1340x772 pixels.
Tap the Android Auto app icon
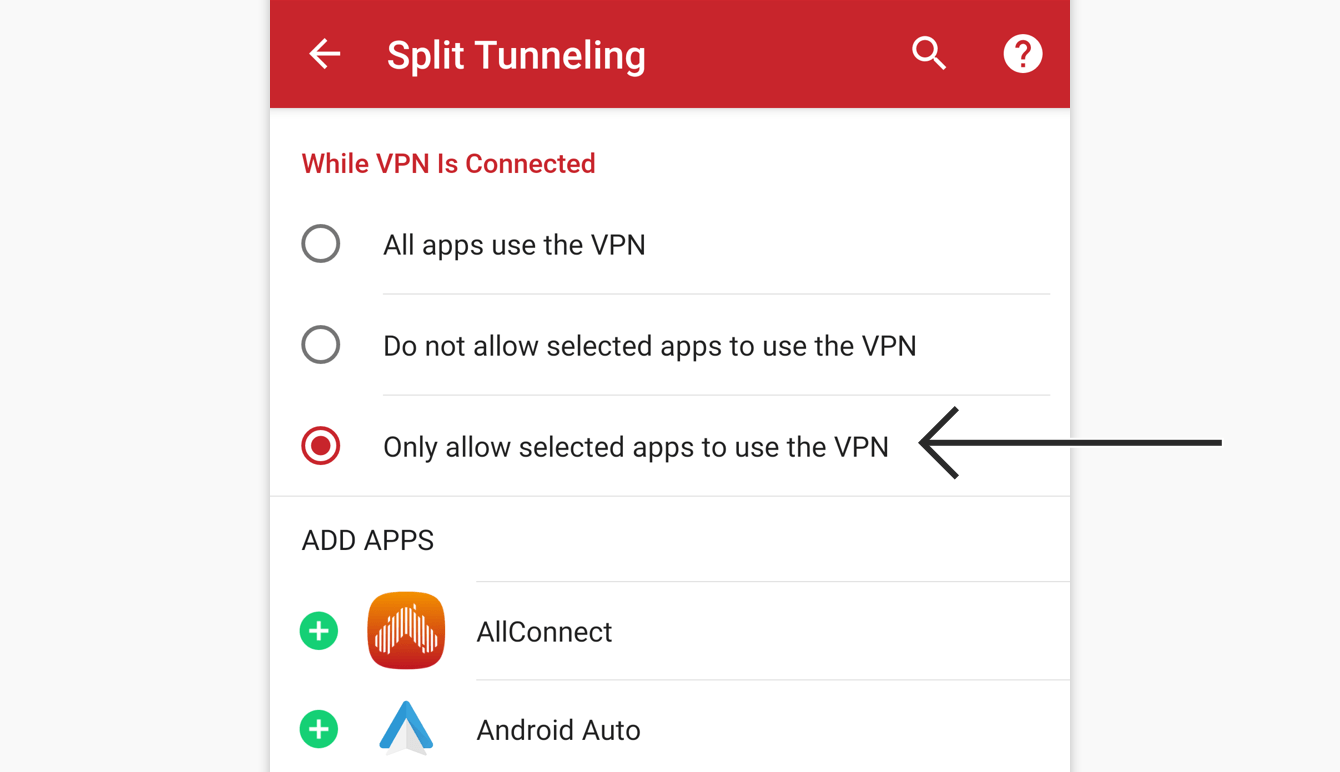pyautogui.click(x=406, y=727)
